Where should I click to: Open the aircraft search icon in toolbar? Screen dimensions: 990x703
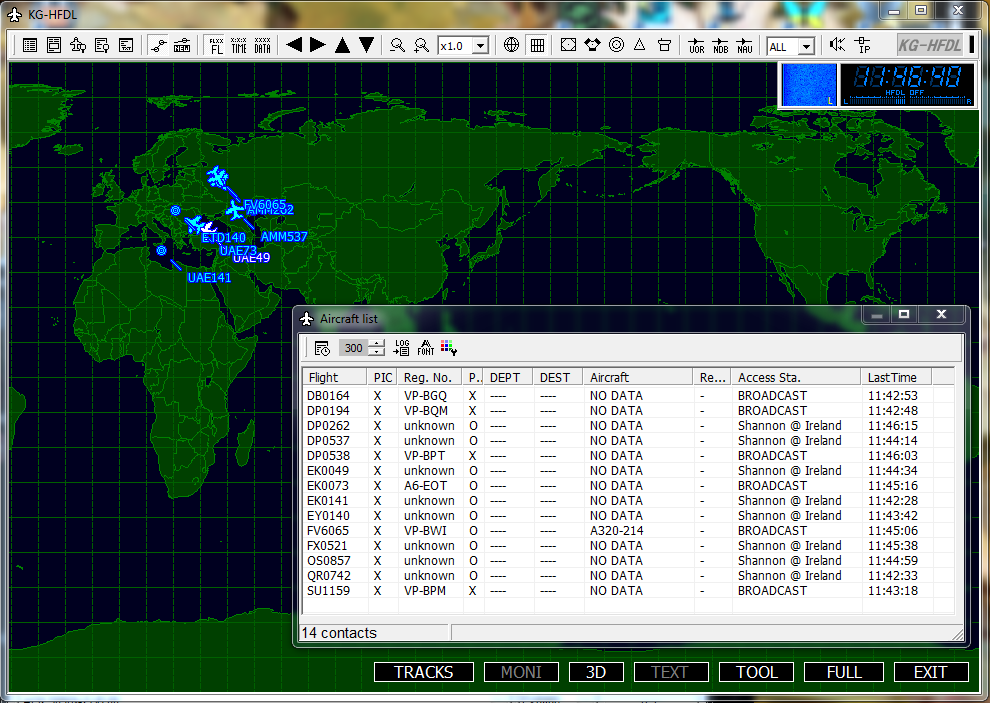point(78,45)
